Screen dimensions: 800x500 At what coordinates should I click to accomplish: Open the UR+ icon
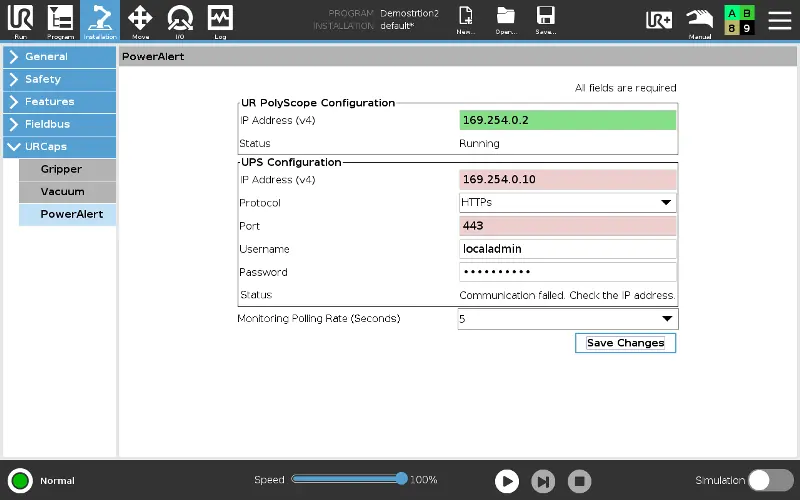pyautogui.click(x=659, y=20)
